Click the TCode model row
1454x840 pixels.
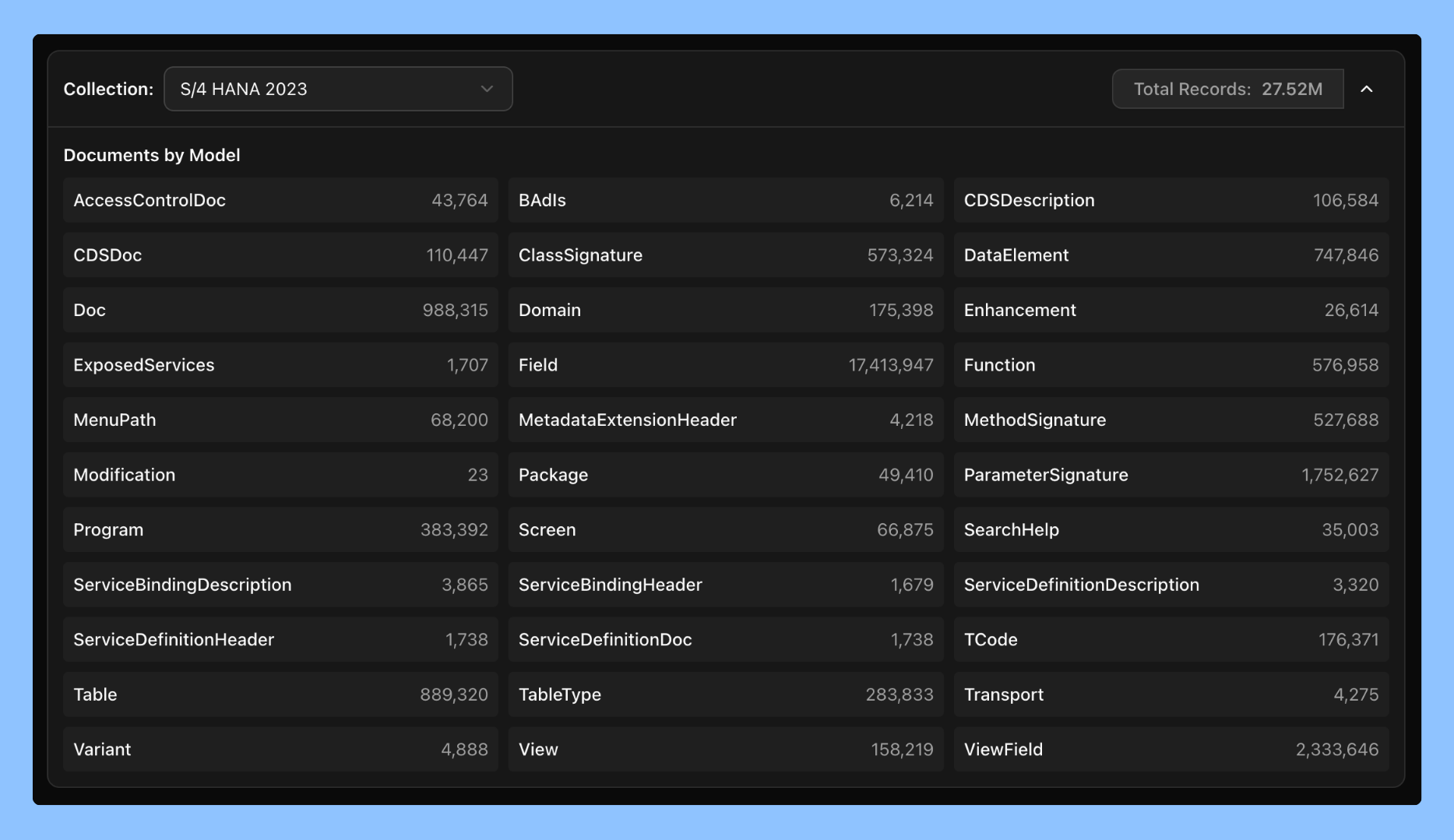point(1171,639)
